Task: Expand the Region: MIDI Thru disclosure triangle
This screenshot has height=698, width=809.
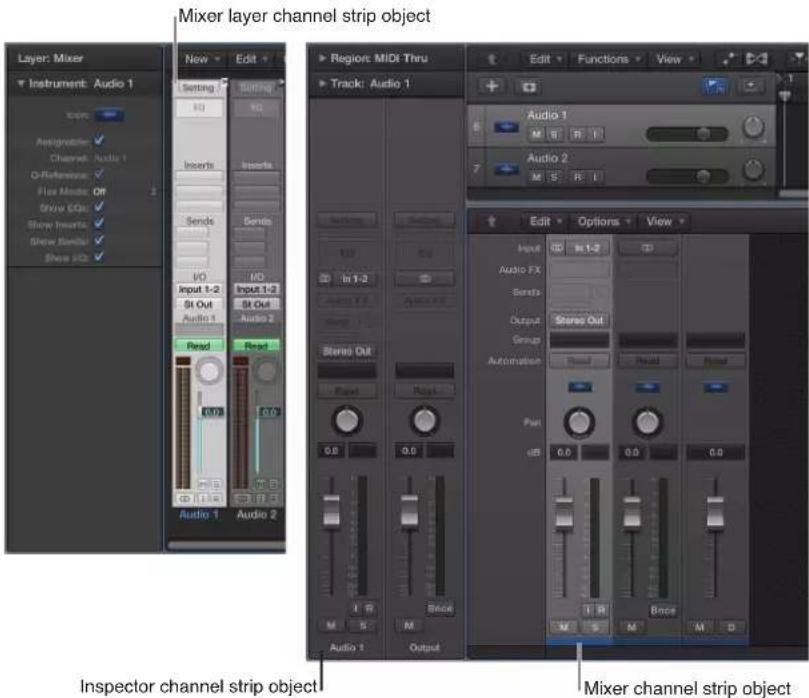Action: click(x=322, y=58)
